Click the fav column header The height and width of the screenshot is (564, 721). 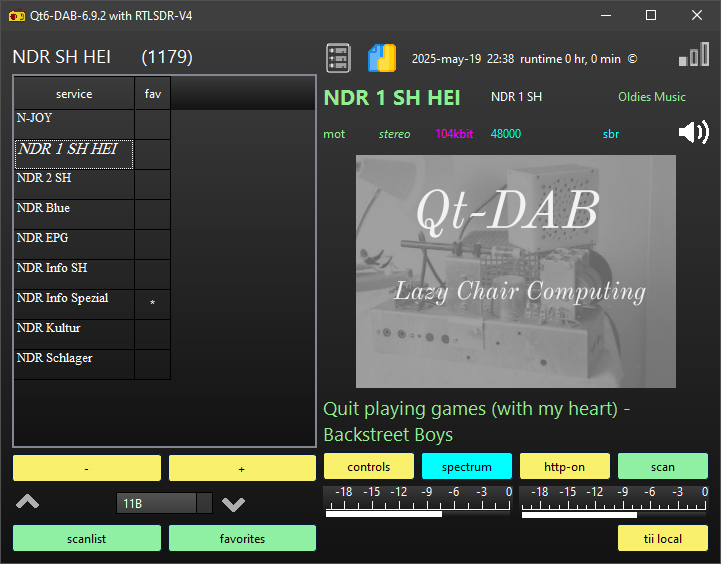[153, 94]
